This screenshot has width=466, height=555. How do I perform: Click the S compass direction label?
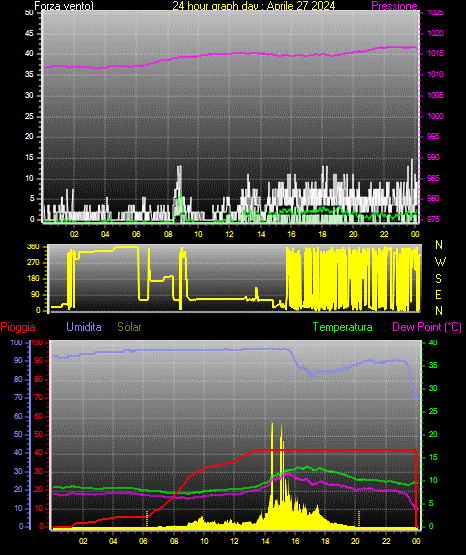[438, 279]
